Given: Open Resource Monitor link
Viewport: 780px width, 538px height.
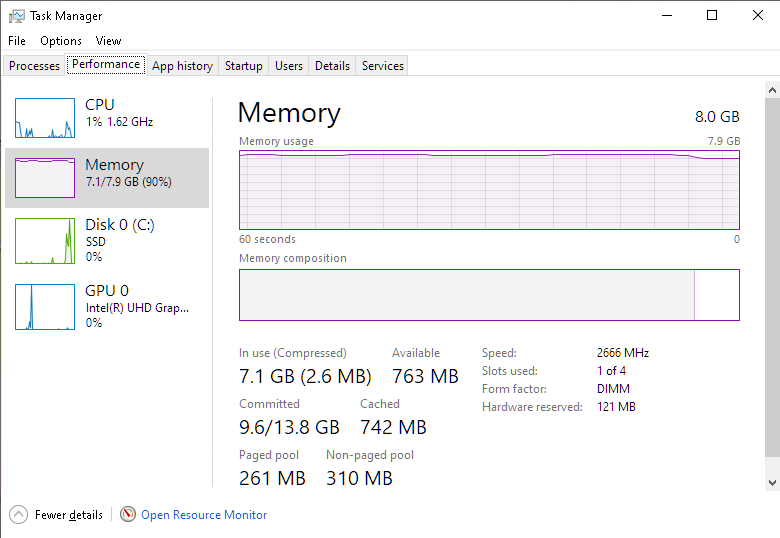Looking at the screenshot, I should coord(204,515).
